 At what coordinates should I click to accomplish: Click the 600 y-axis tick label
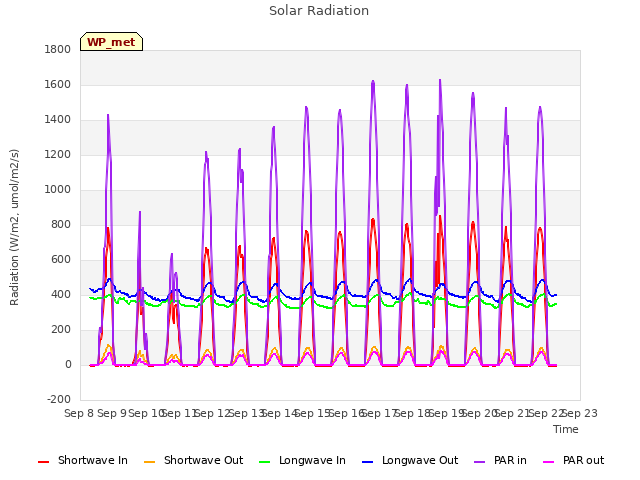pyautogui.click(x=61, y=260)
